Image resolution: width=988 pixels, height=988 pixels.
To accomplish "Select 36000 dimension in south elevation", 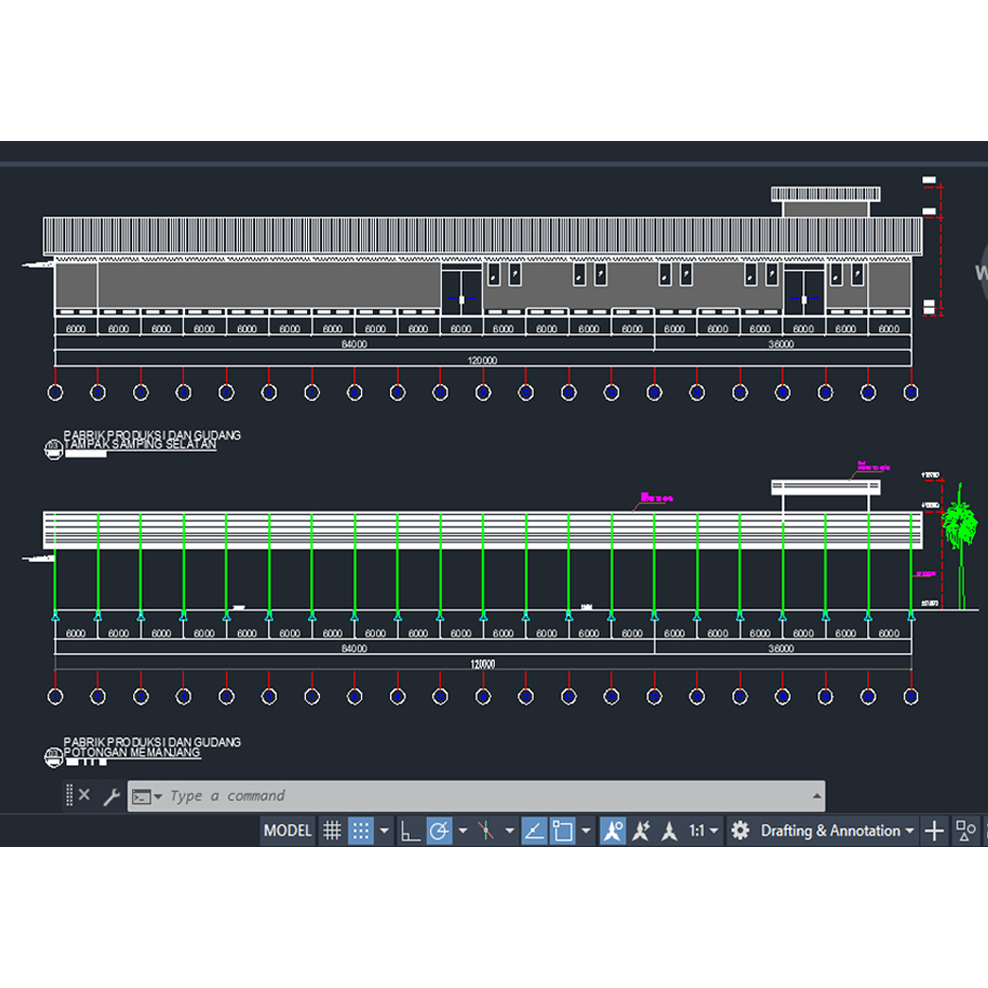I will (781, 344).
